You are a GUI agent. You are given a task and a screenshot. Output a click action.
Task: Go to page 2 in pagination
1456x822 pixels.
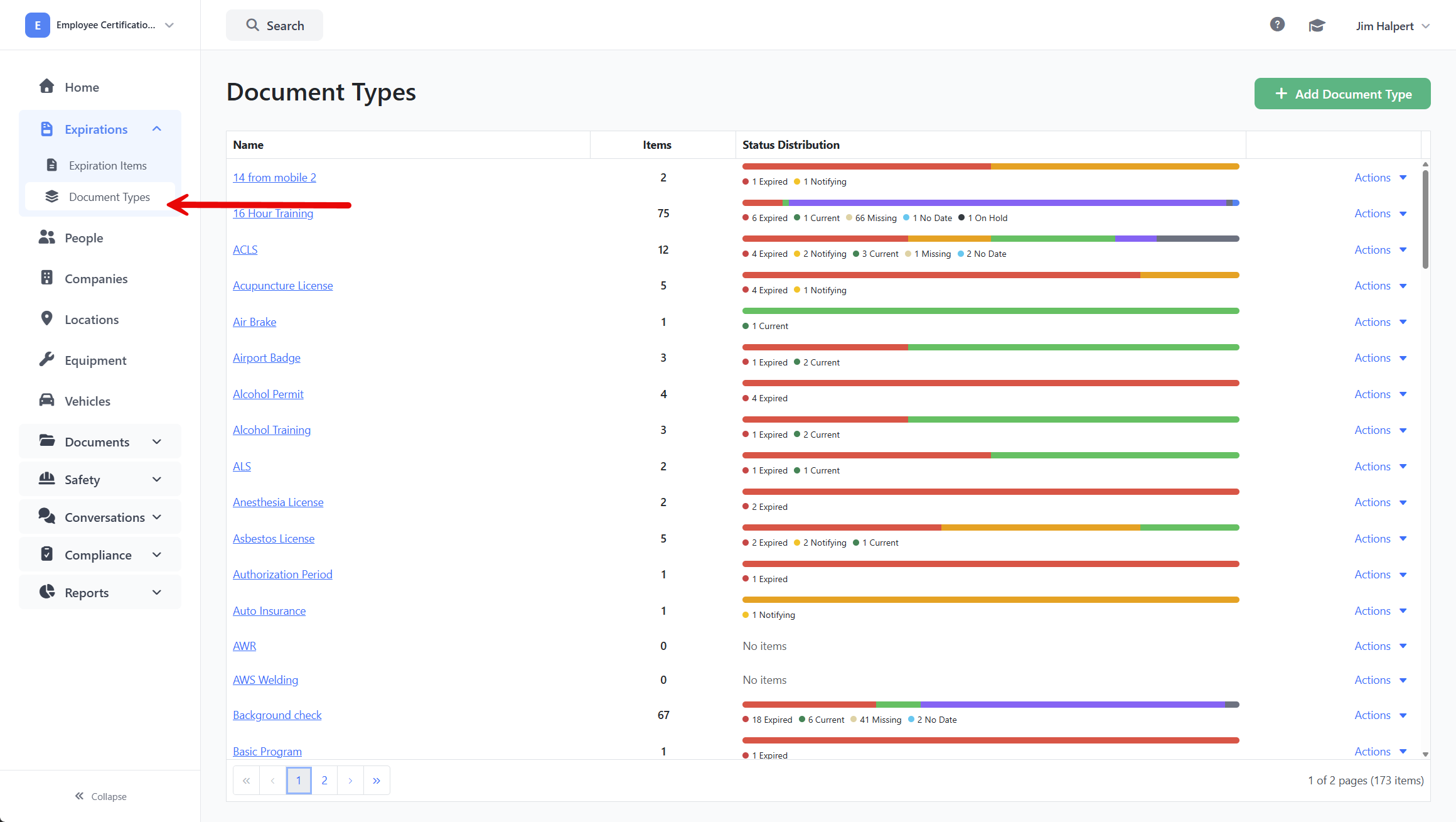(324, 781)
